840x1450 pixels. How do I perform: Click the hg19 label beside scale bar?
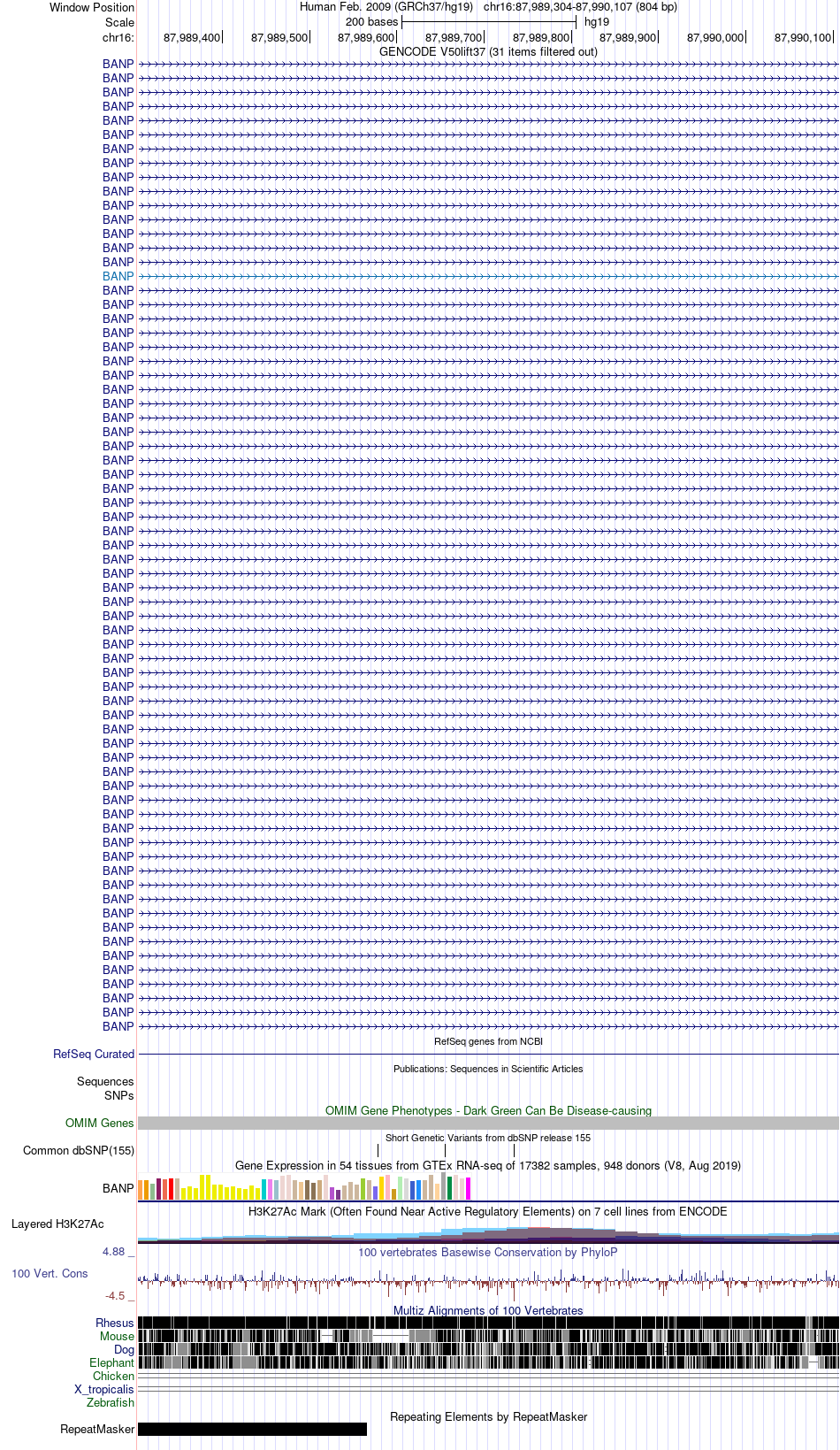[x=597, y=21]
